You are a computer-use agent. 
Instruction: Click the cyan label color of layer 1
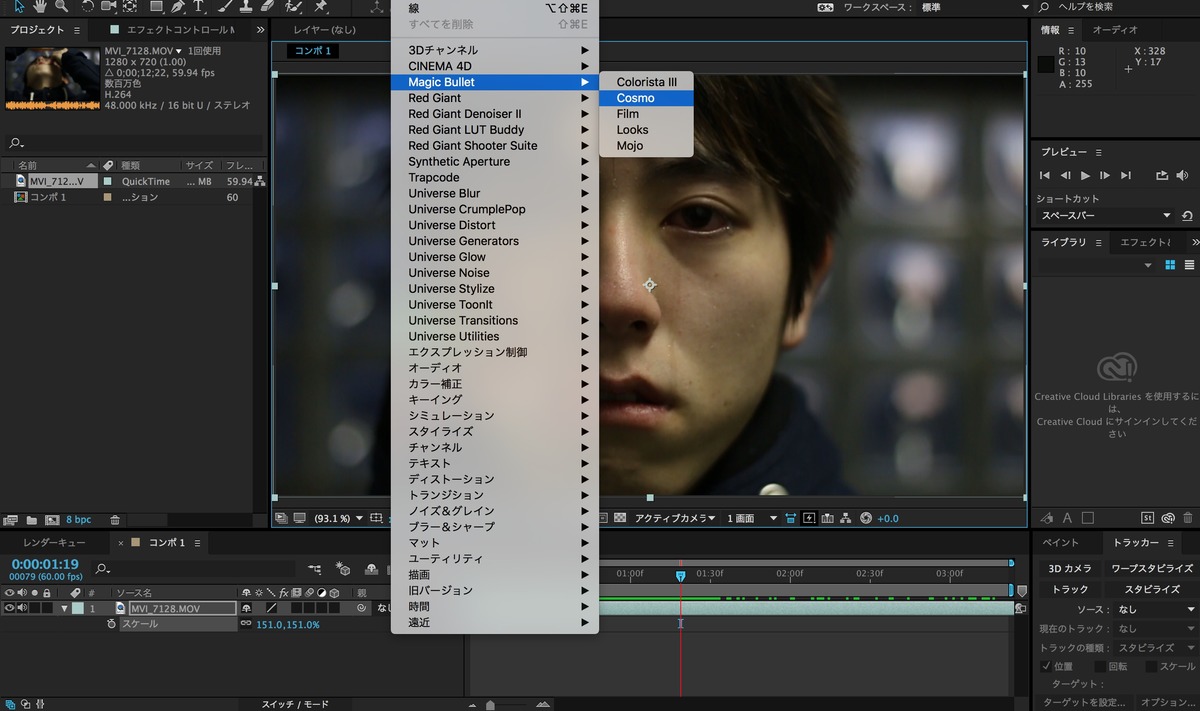78,608
